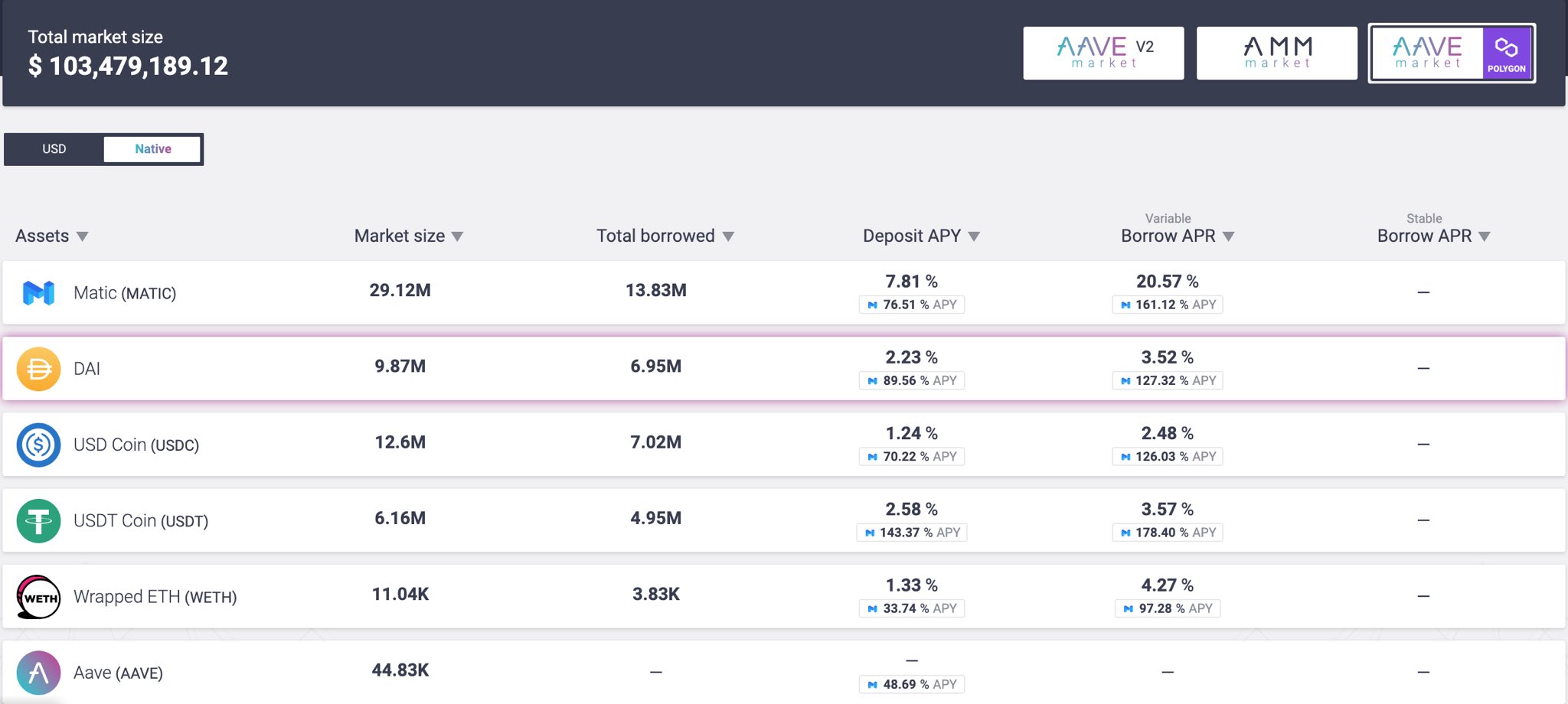Click Matic reward icon beside 89.56 % APY

[872, 380]
